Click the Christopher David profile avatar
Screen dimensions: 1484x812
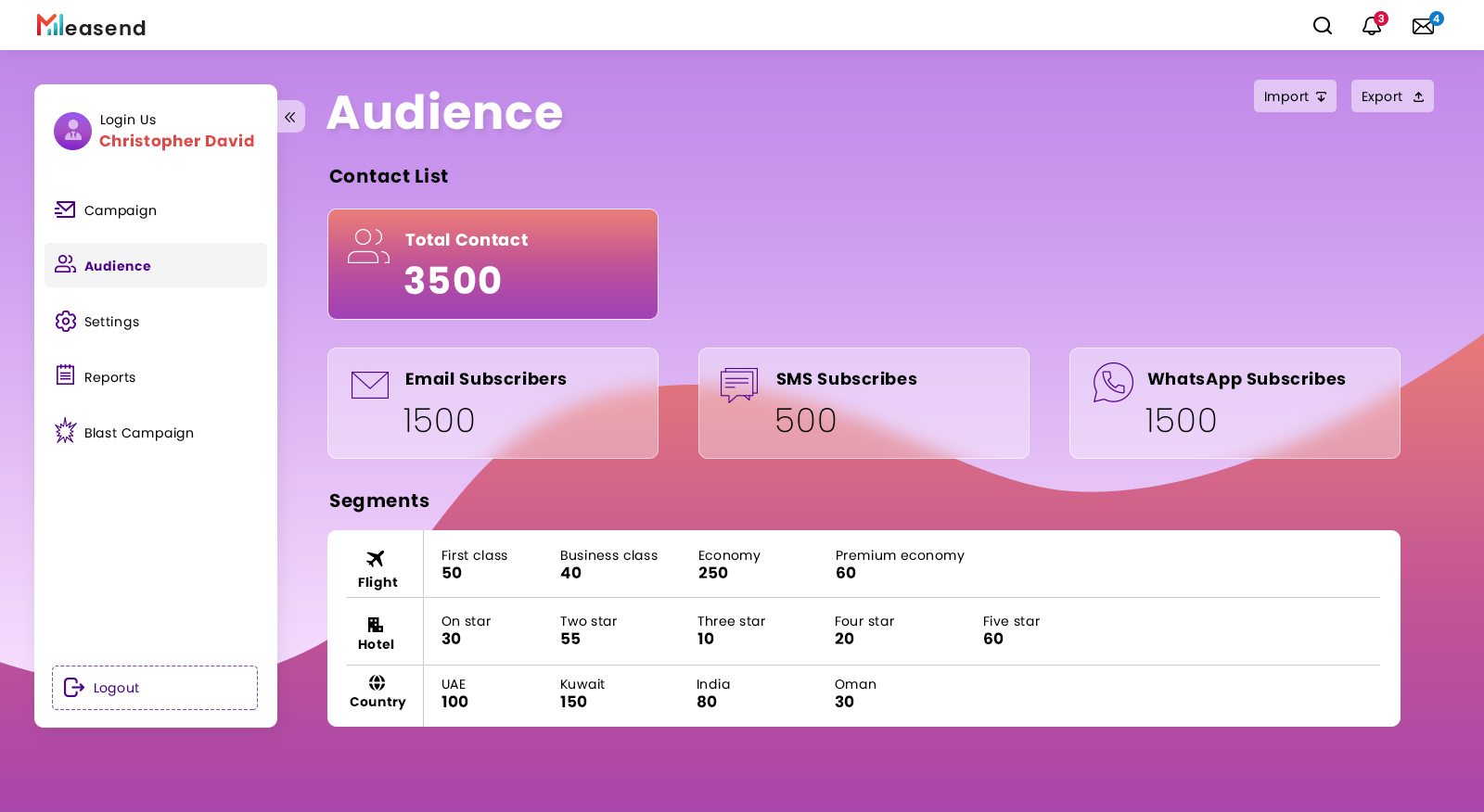72,131
